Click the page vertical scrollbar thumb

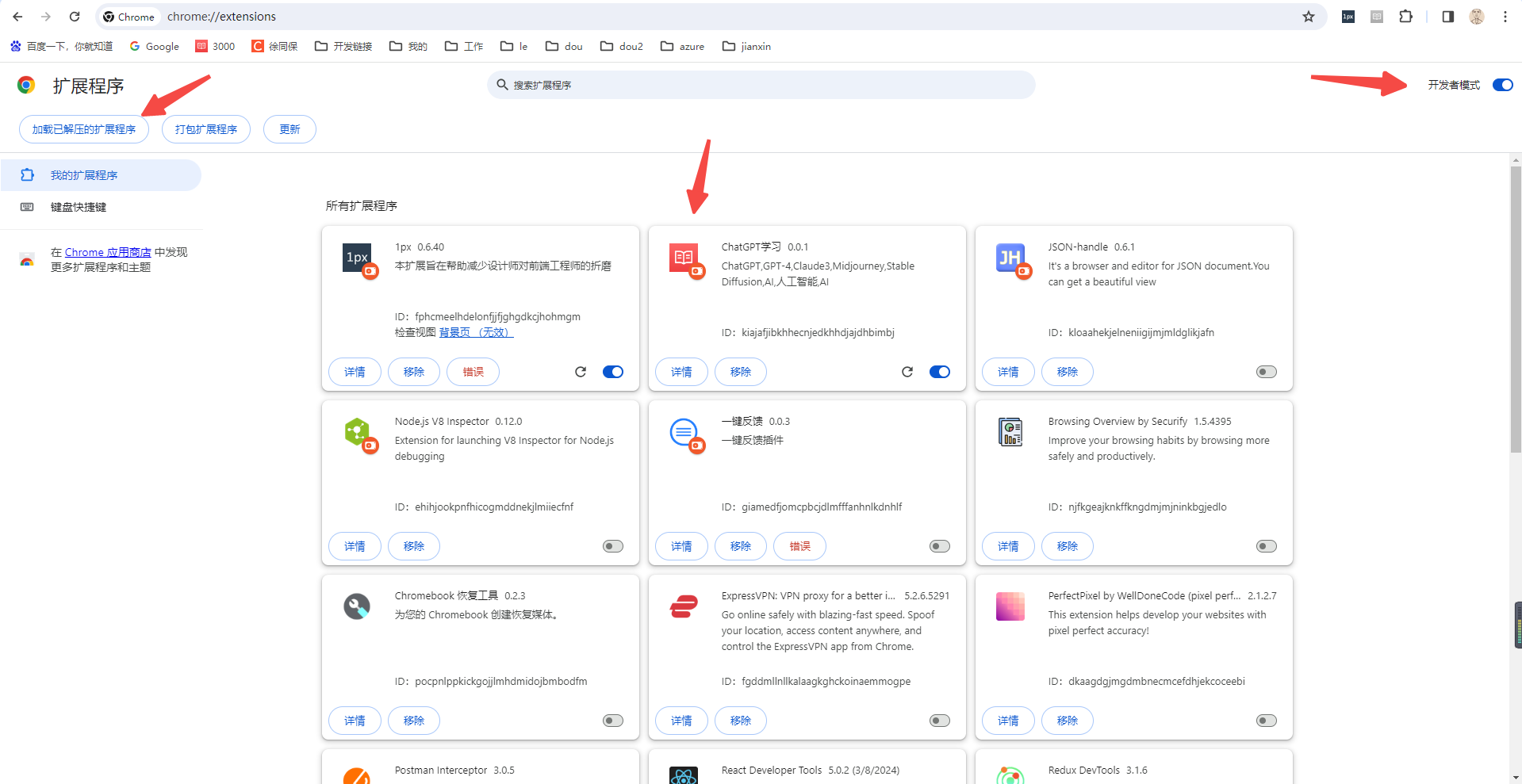point(1516,309)
